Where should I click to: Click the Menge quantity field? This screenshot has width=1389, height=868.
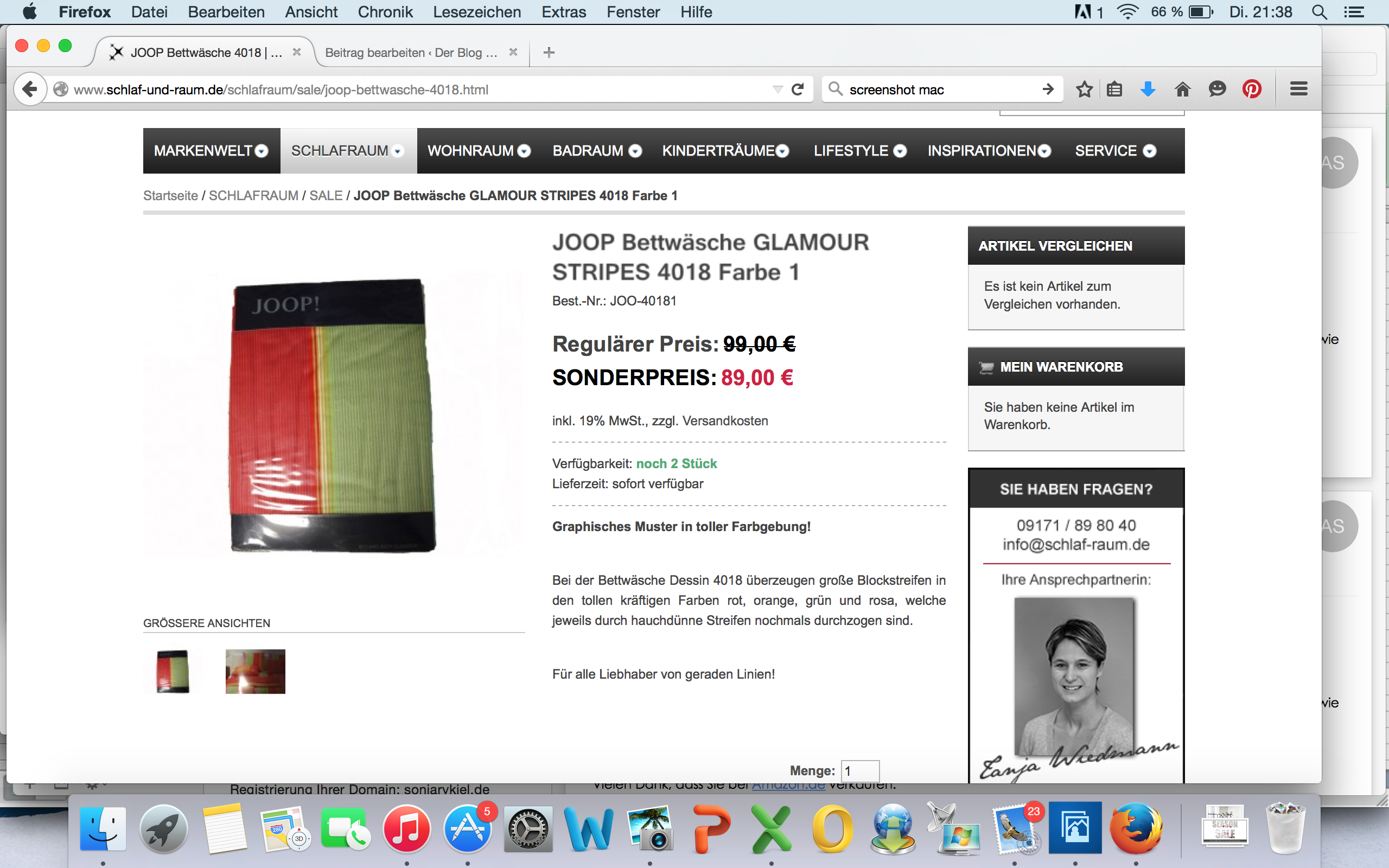pyautogui.click(x=860, y=770)
